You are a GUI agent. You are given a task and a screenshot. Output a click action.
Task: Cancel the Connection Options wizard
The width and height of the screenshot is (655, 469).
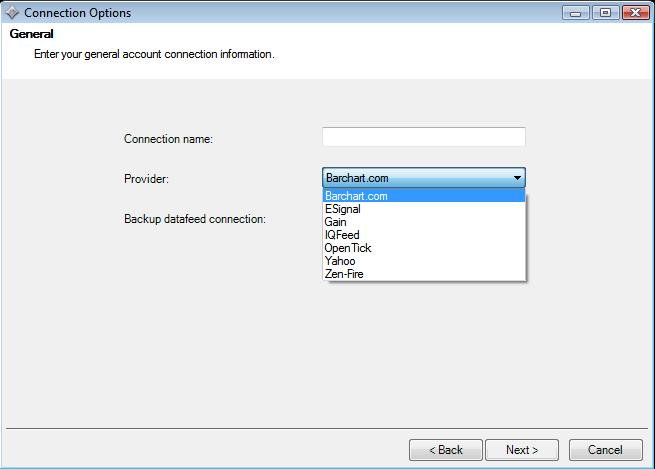tap(605, 450)
